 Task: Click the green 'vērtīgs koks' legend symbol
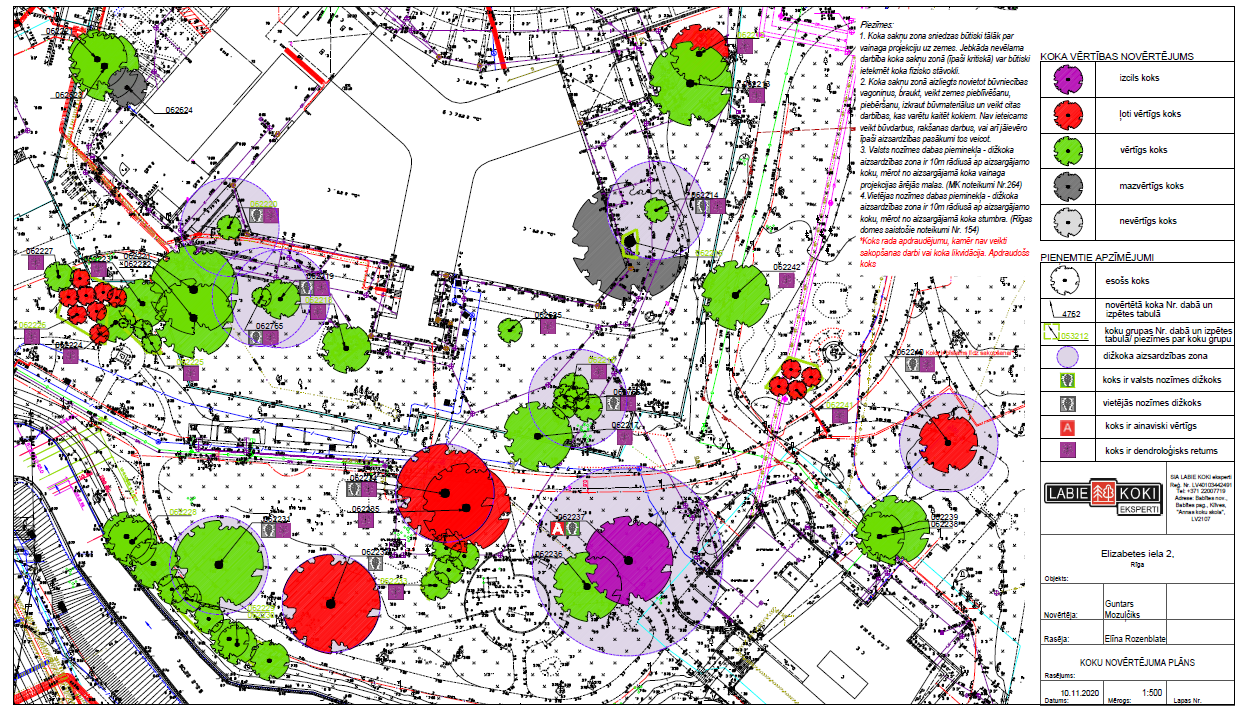tap(1068, 150)
